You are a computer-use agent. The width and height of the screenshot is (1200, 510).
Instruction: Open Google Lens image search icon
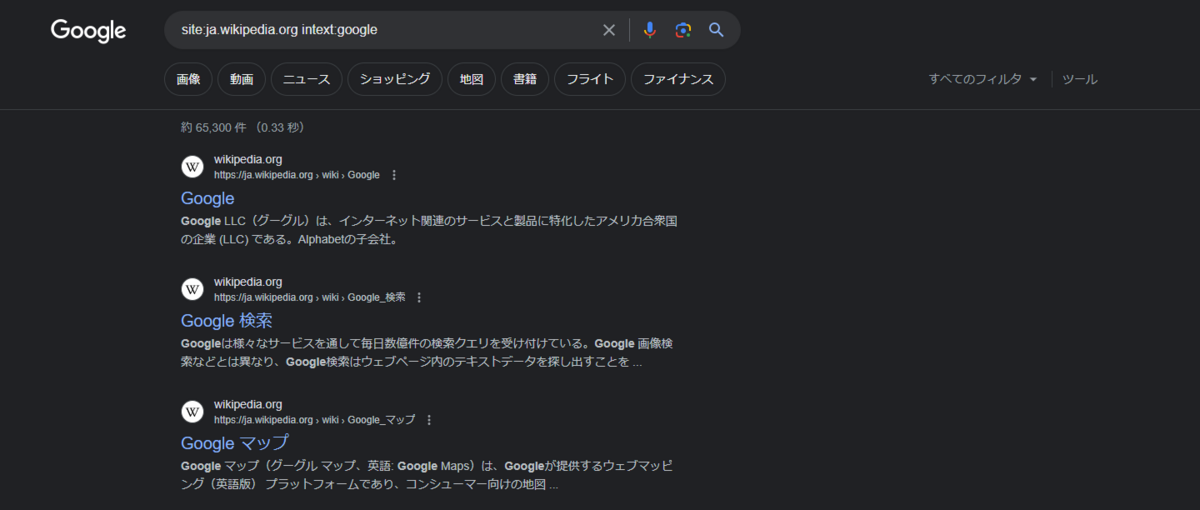(x=683, y=30)
